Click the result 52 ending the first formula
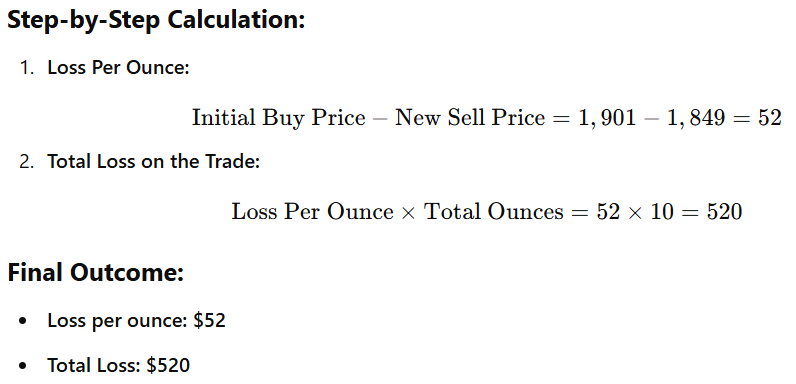This screenshot has width=796, height=384. pyautogui.click(x=770, y=118)
